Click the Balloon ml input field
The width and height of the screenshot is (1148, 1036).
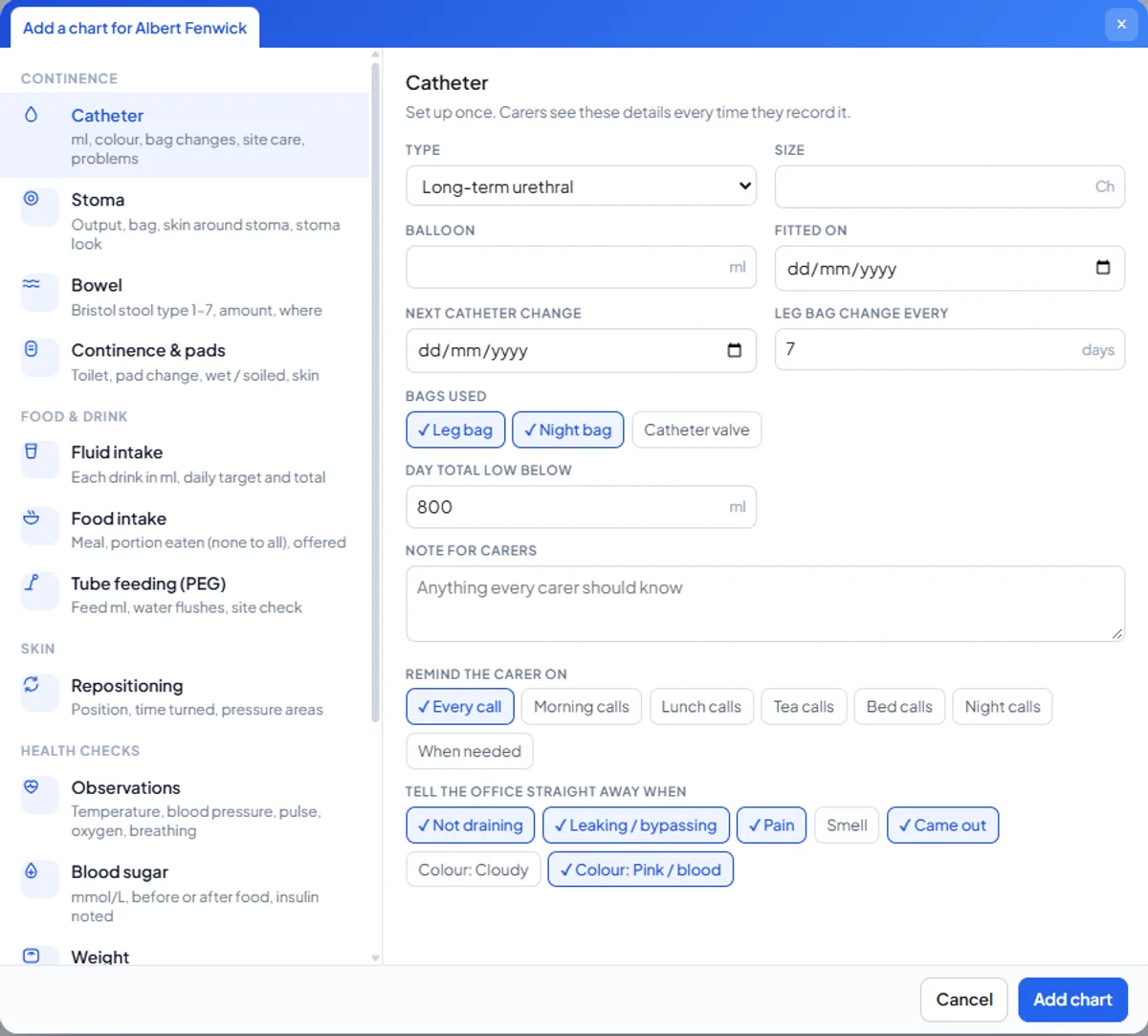pos(582,268)
